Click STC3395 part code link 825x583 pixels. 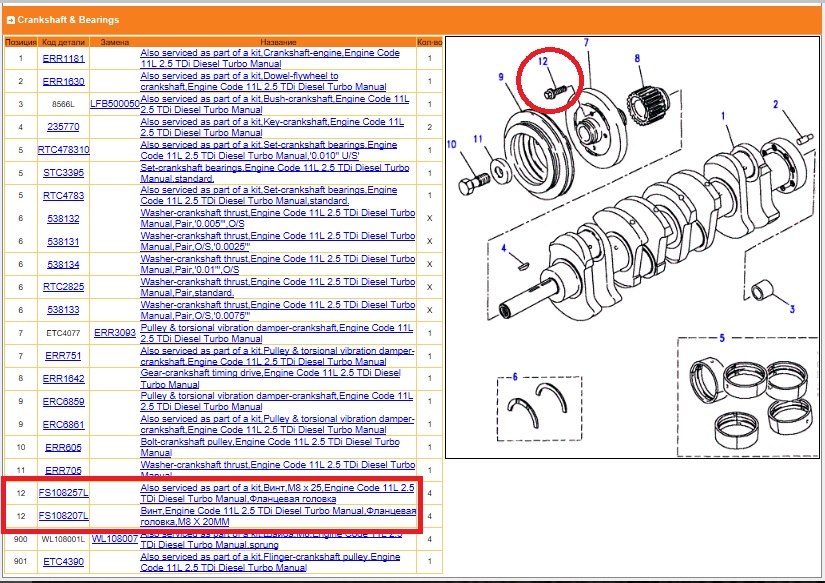click(63, 173)
